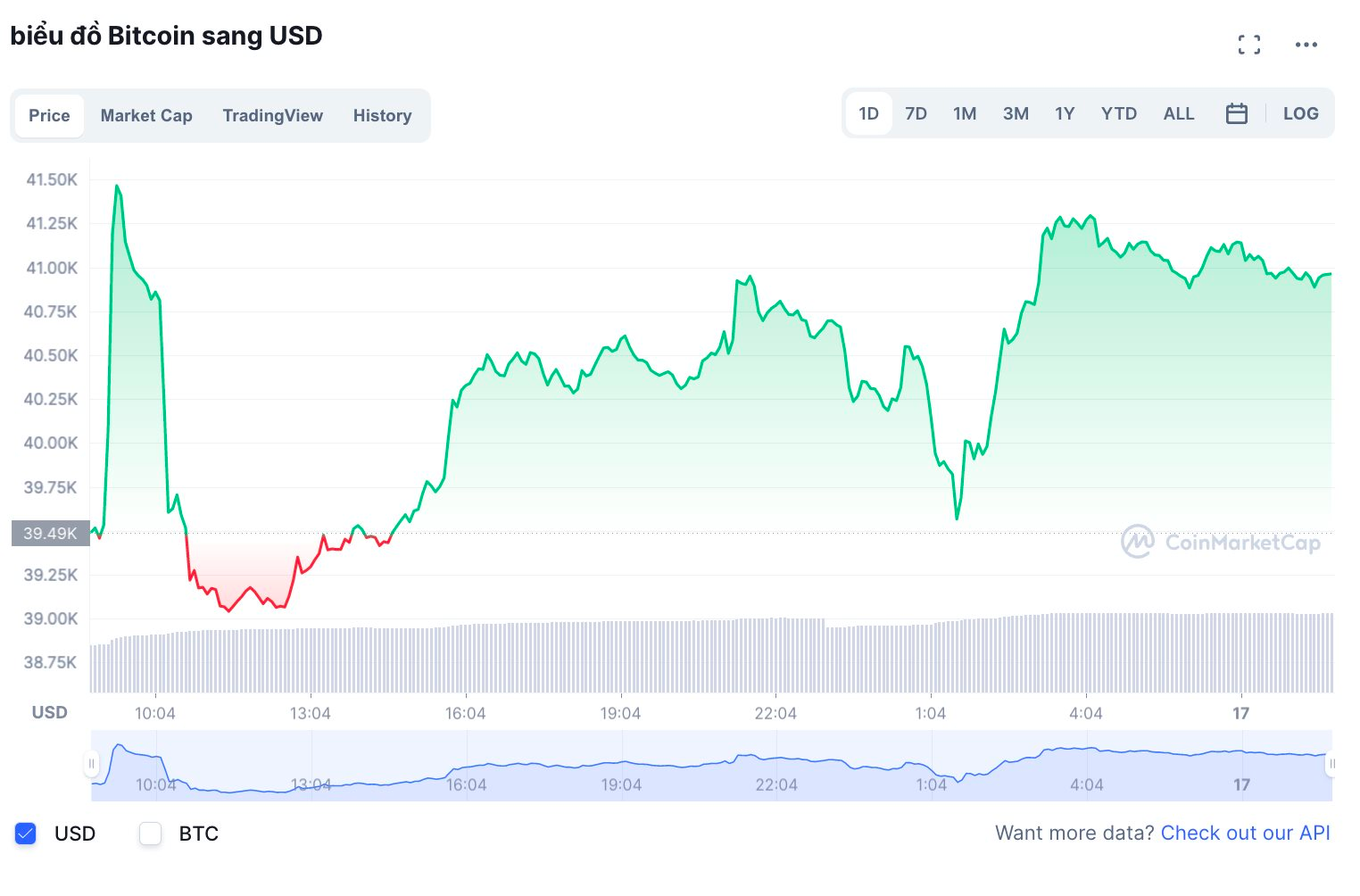Click the 39.49K price marker label
The height and width of the screenshot is (896, 1360).
pos(51,533)
